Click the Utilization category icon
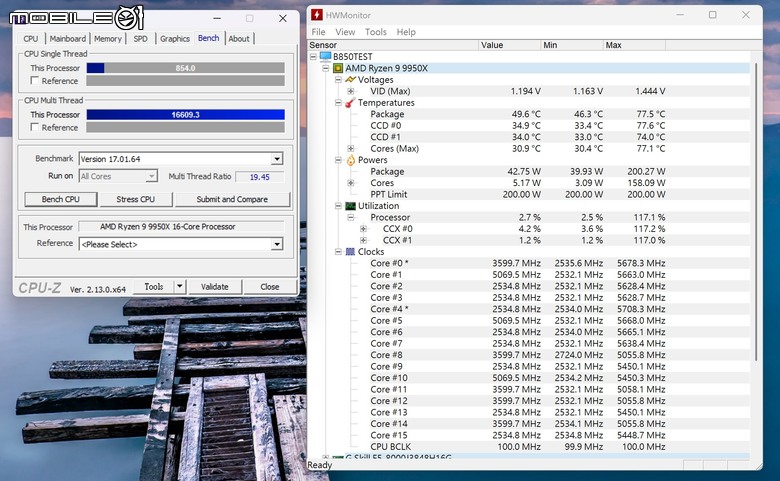 pos(350,205)
